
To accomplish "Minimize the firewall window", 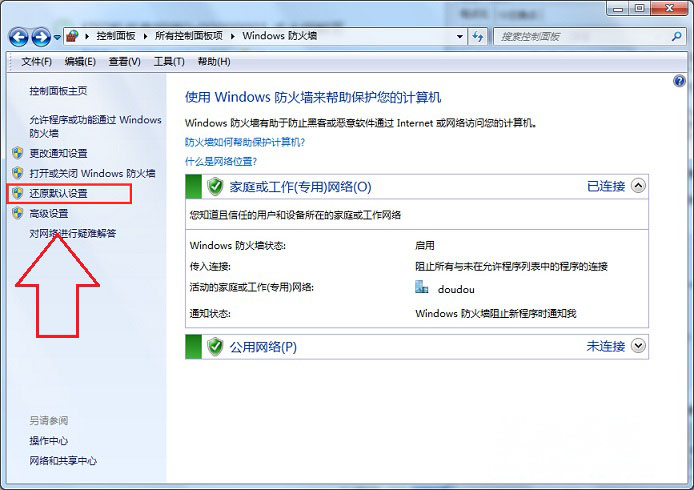I will pyautogui.click(x=618, y=8).
